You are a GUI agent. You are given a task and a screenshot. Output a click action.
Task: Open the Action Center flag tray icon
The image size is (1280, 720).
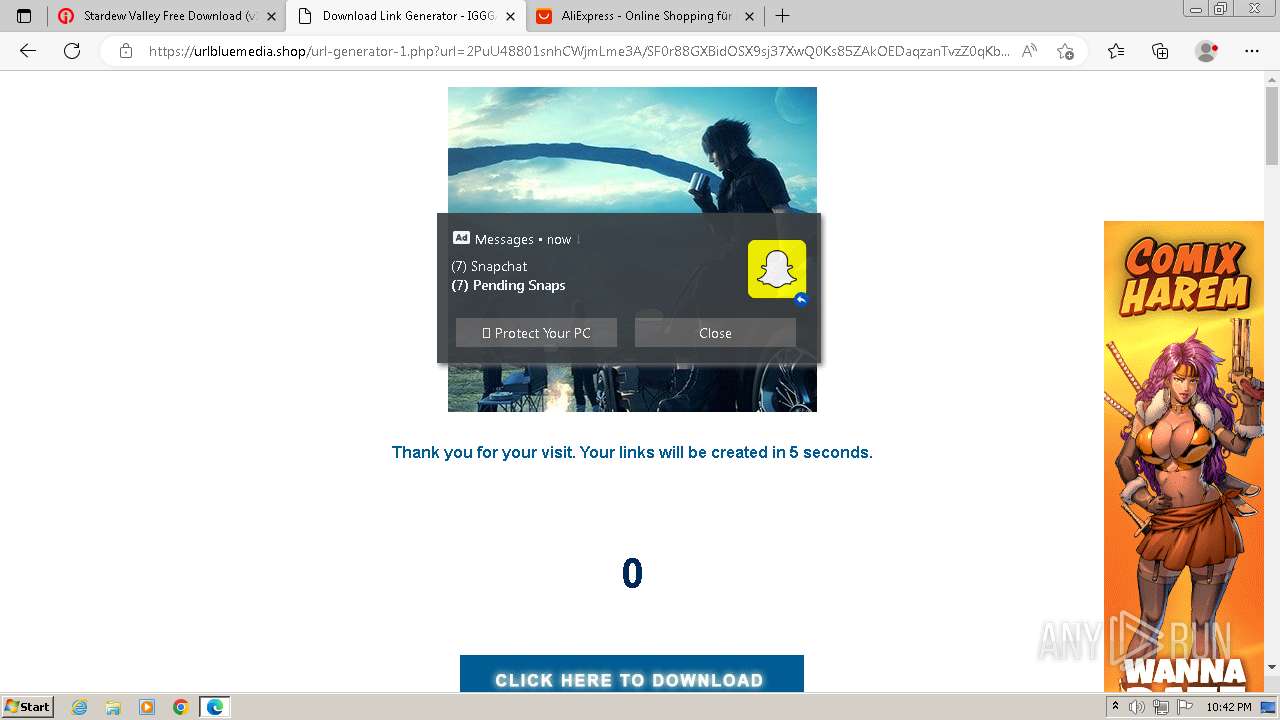pyautogui.click(x=1184, y=707)
